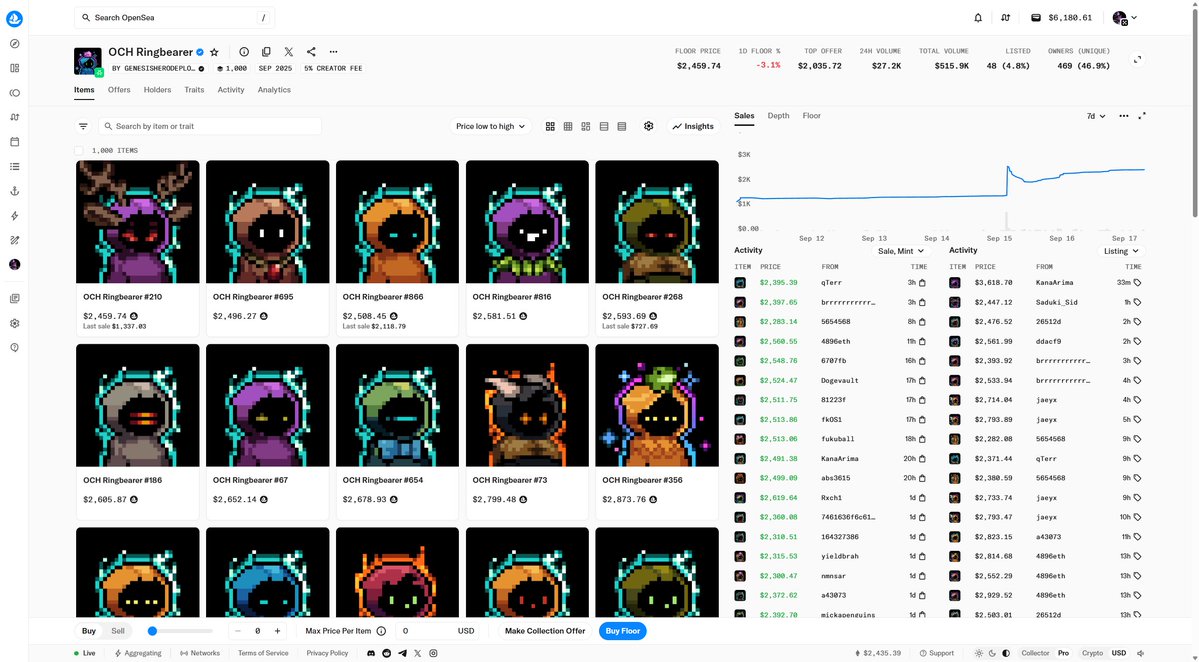This screenshot has height=662, width=1199.
Task: Copy collection address icon next to info
Action: [266, 52]
